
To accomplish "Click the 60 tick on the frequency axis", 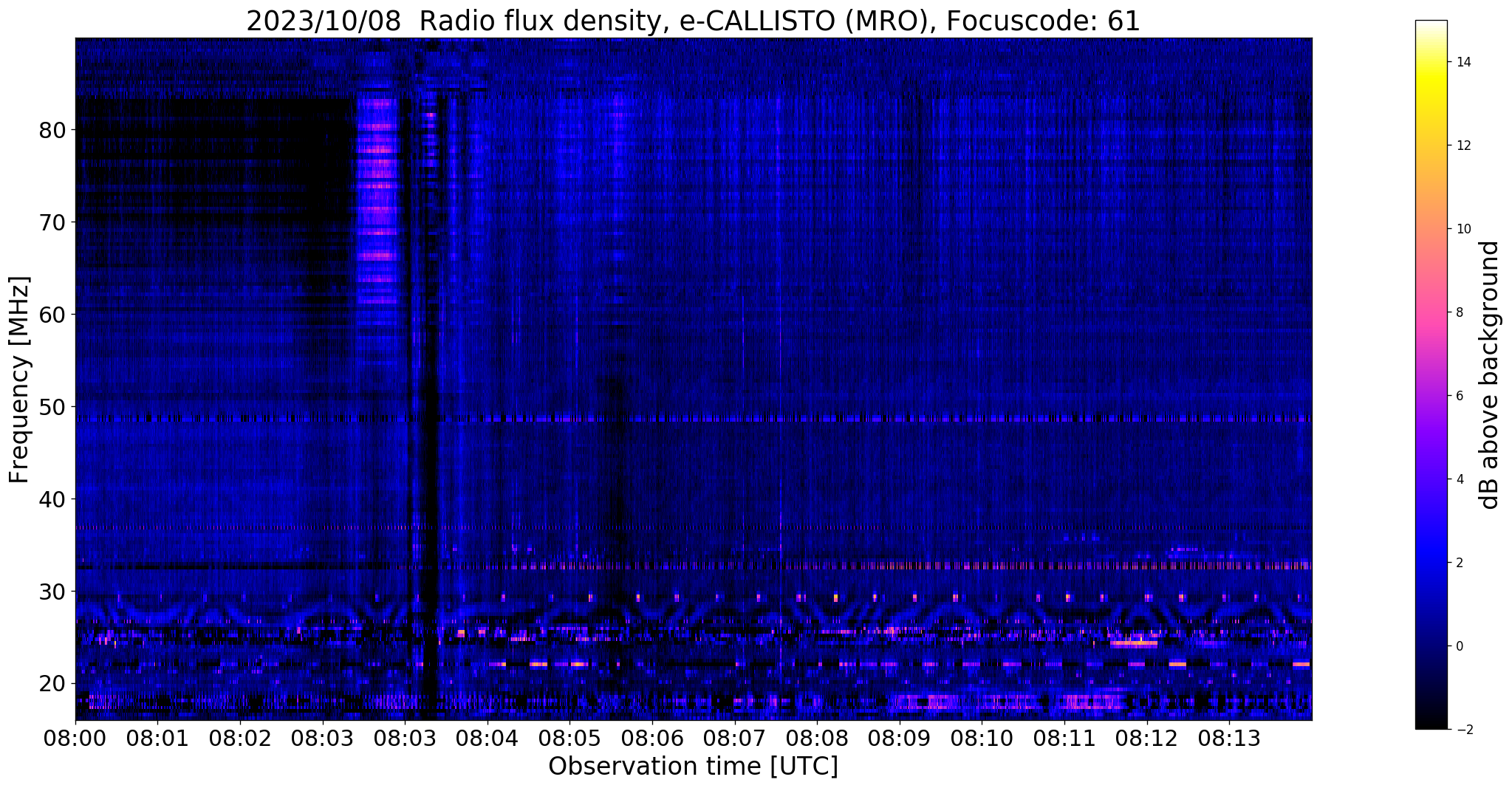I will 52,315.
